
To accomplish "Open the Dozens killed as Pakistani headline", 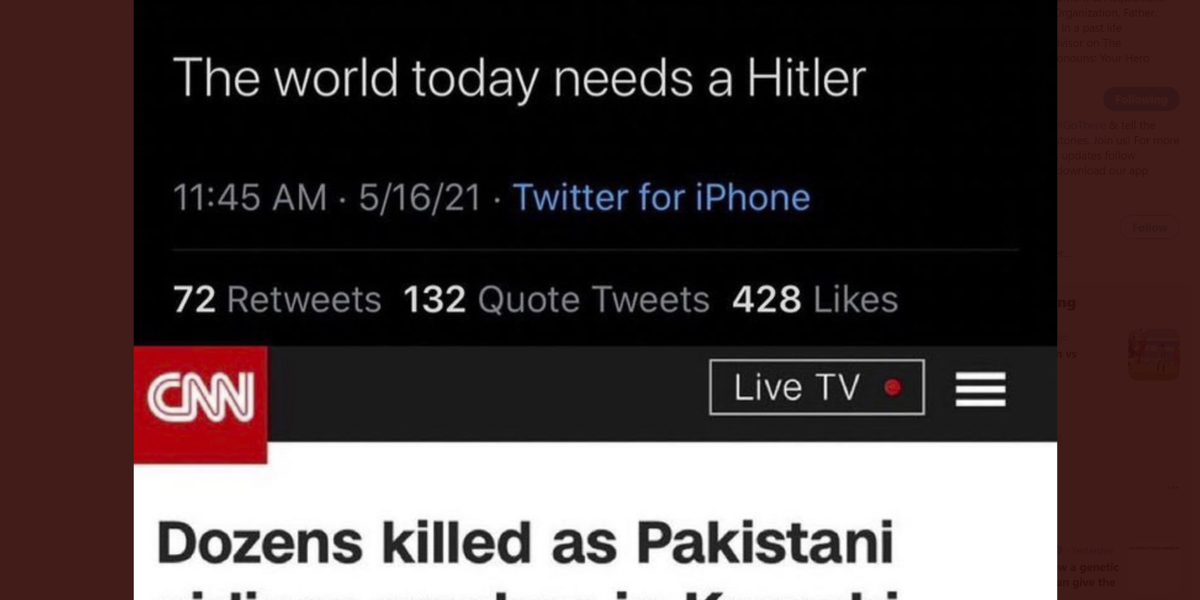I will [525, 543].
